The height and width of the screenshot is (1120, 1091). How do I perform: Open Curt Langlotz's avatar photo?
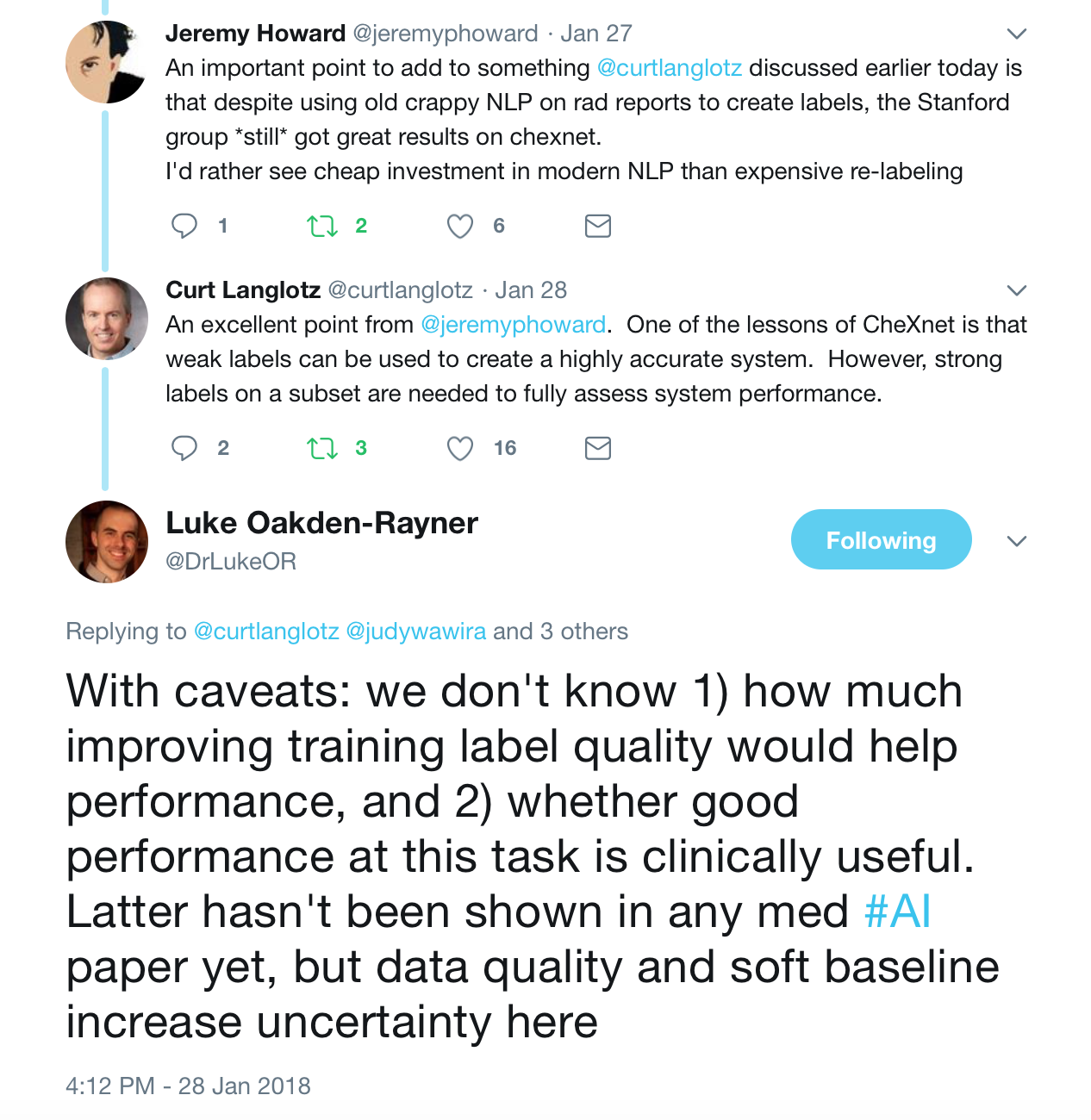click(x=107, y=319)
